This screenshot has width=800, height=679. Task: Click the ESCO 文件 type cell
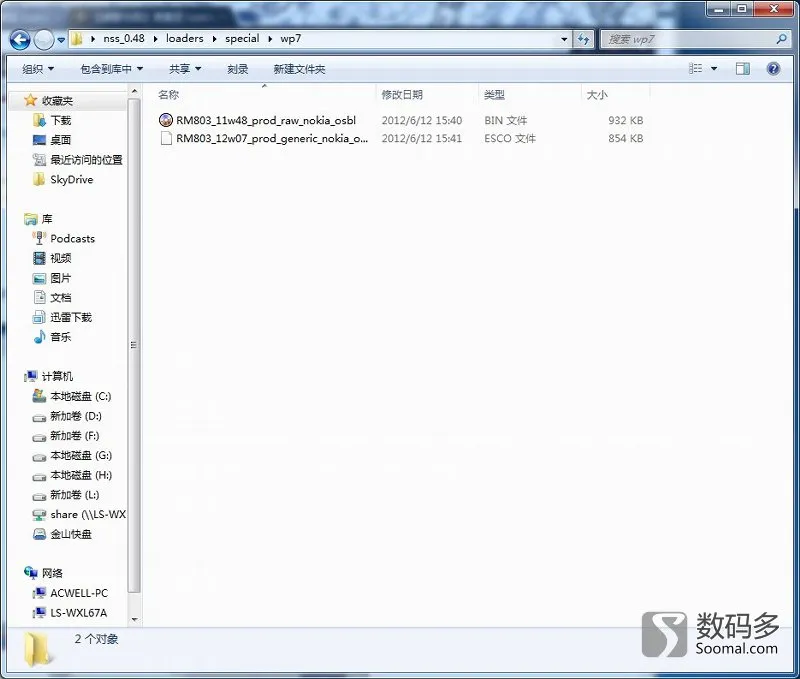(510, 138)
